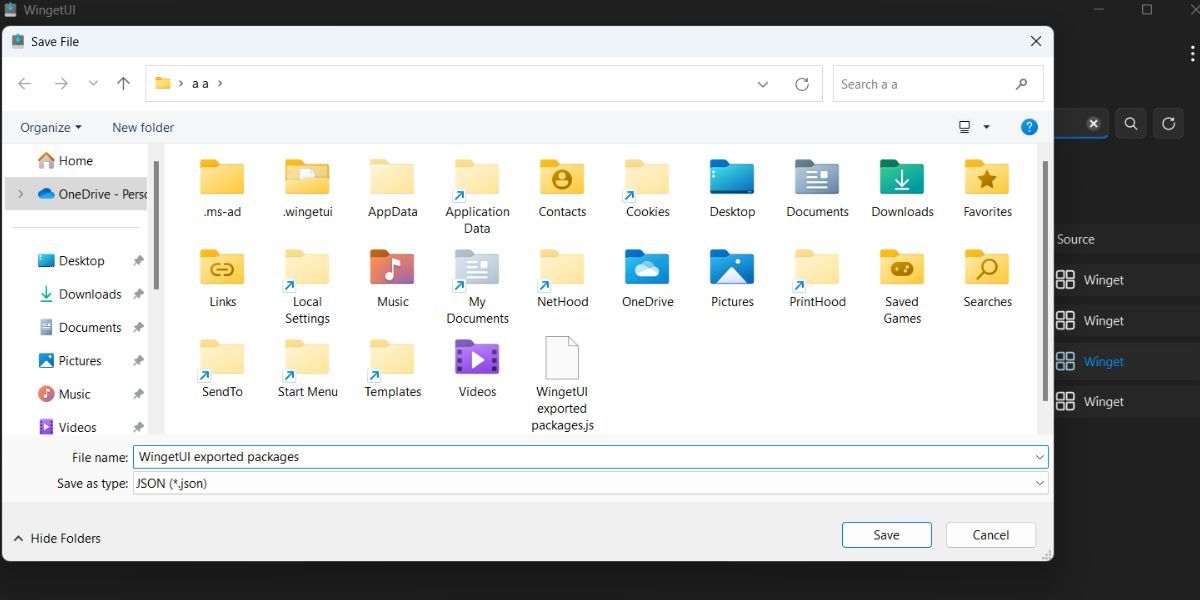Open the Searches folder

click(987, 279)
